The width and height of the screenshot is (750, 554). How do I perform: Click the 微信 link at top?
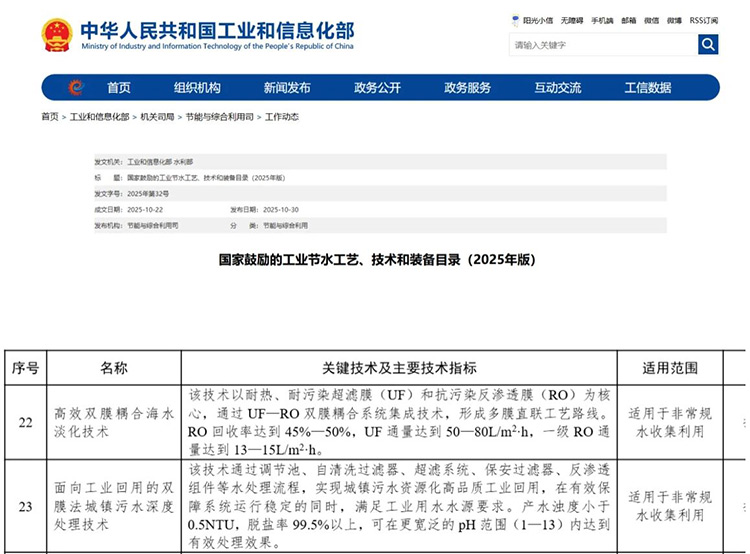[651, 19]
